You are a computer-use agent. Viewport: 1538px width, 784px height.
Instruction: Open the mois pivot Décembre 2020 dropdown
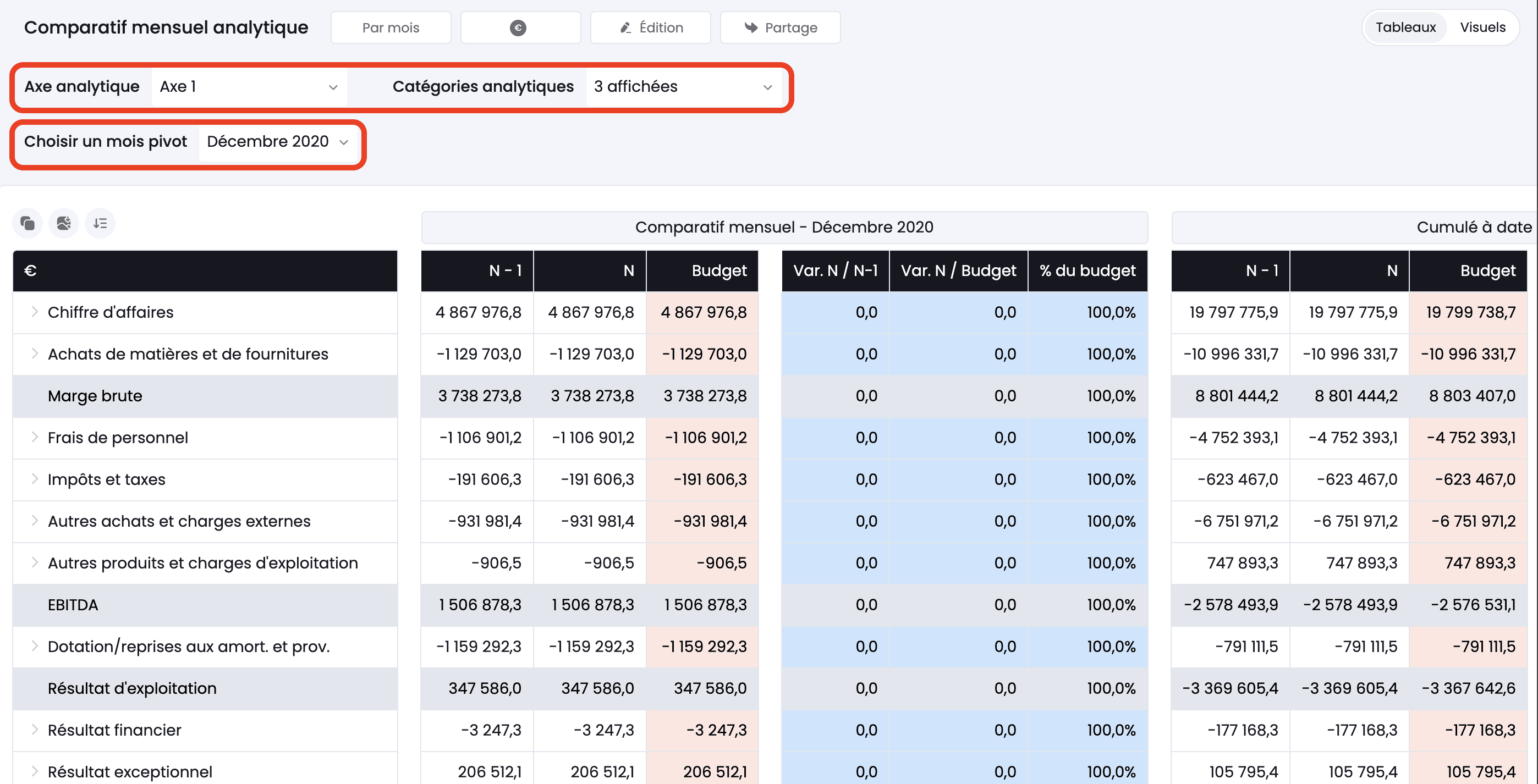(x=278, y=142)
